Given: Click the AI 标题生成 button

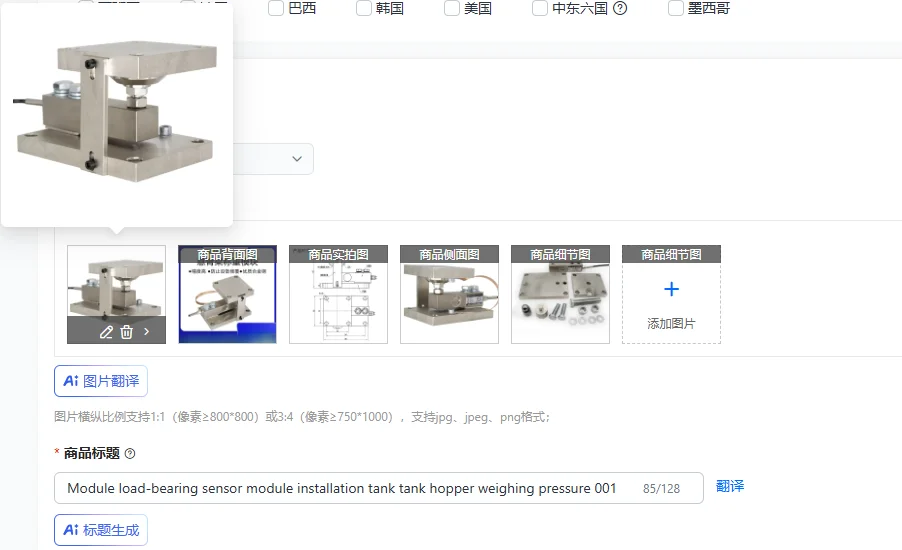Looking at the screenshot, I should point(101,530).
